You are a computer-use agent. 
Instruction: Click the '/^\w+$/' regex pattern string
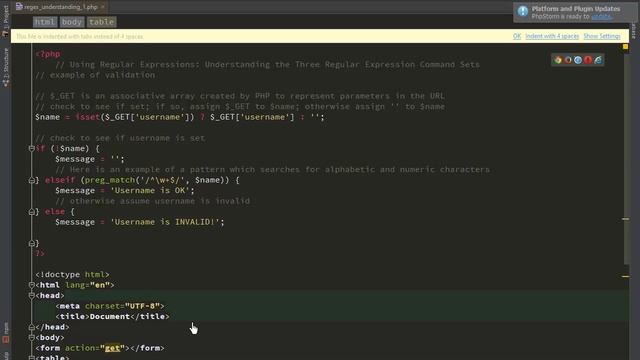[162, 180]
